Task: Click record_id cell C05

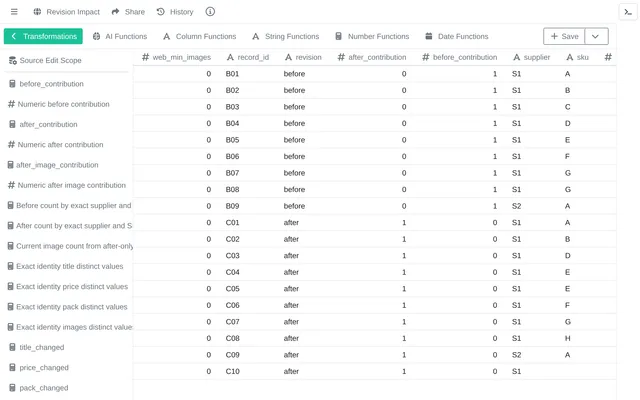Action: tap(232, 289)
